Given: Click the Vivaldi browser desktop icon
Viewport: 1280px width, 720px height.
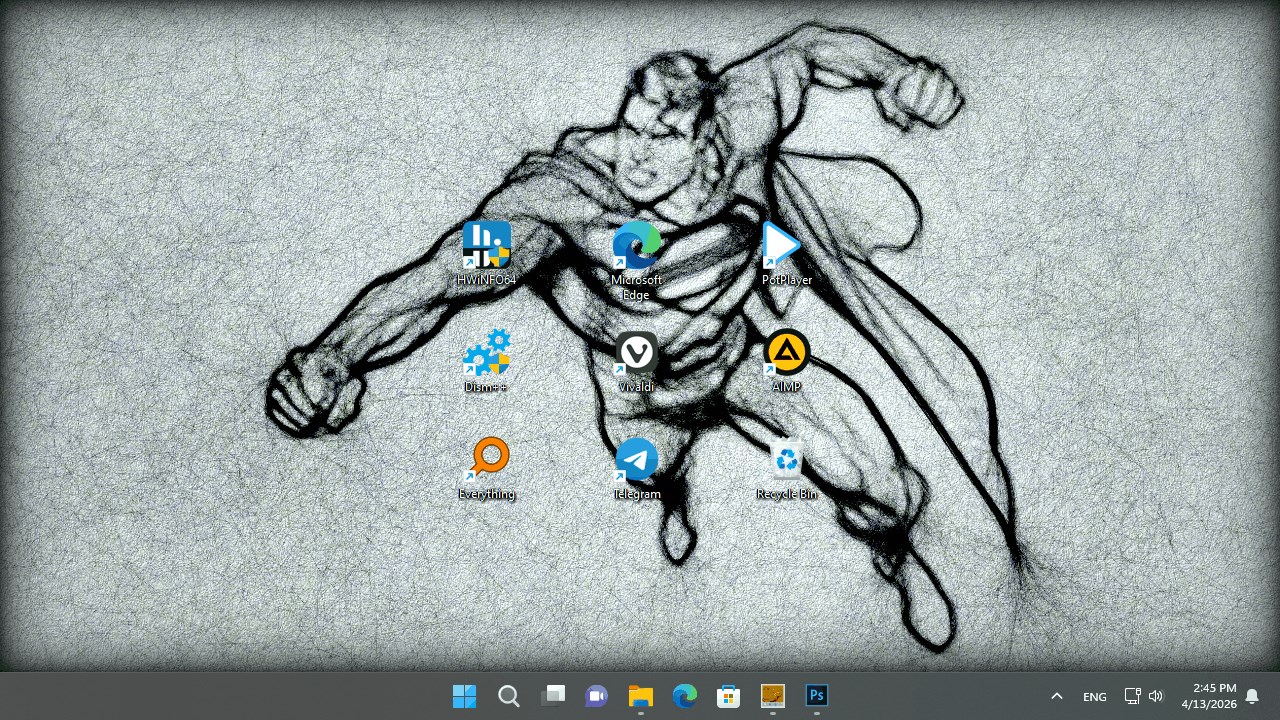Looking at the screenshot, I should 637,353.
